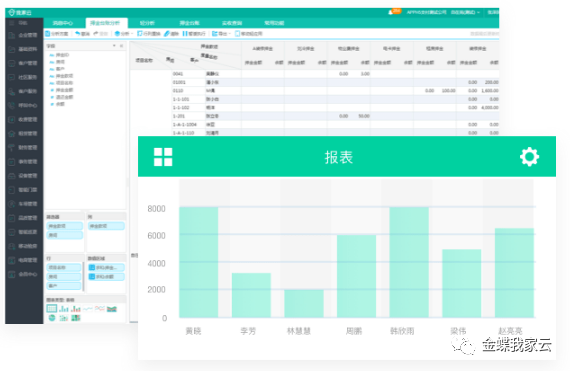The height and width of the screenshot is (371, 570).
Task: Open the settings gear in 报表 header
Action: tap(529, 157)
